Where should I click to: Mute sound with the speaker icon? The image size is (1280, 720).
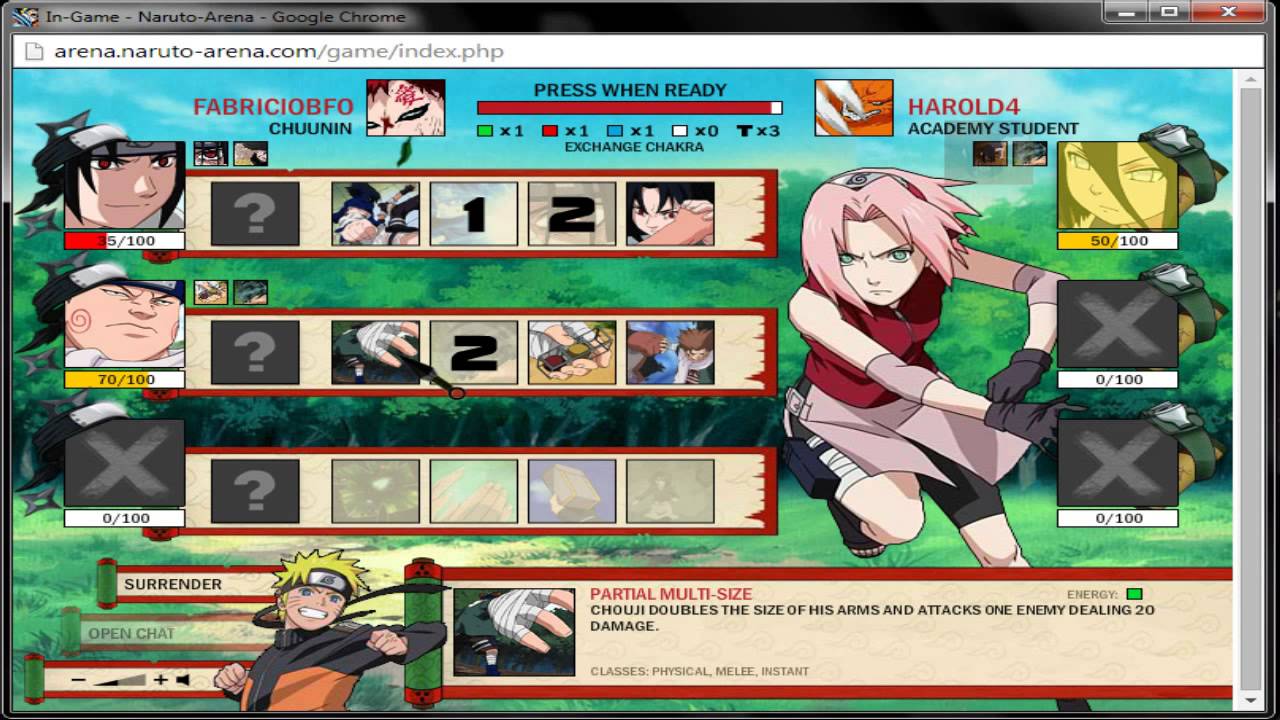(x=183, y=680)
